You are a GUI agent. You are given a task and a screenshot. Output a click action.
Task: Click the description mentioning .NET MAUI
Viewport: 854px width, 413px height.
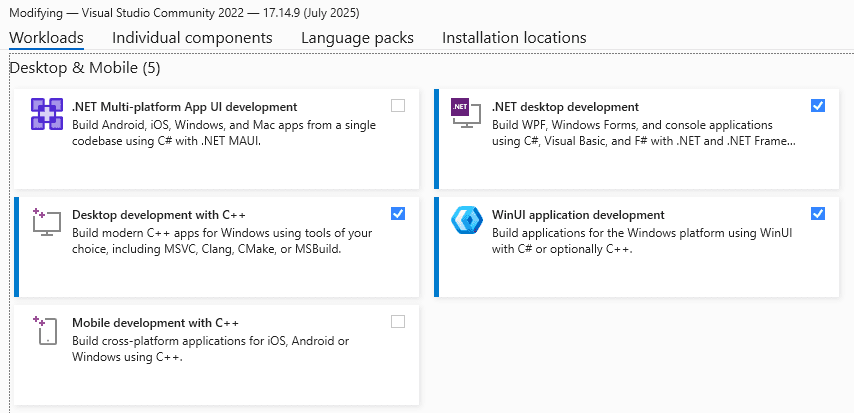[224, 133]
